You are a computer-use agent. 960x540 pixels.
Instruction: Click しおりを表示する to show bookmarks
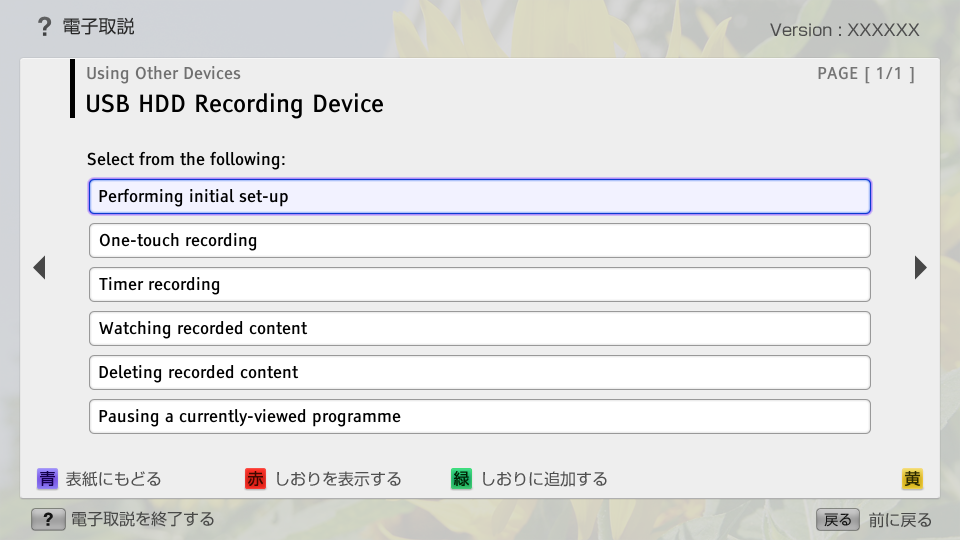tap(338, 479)
